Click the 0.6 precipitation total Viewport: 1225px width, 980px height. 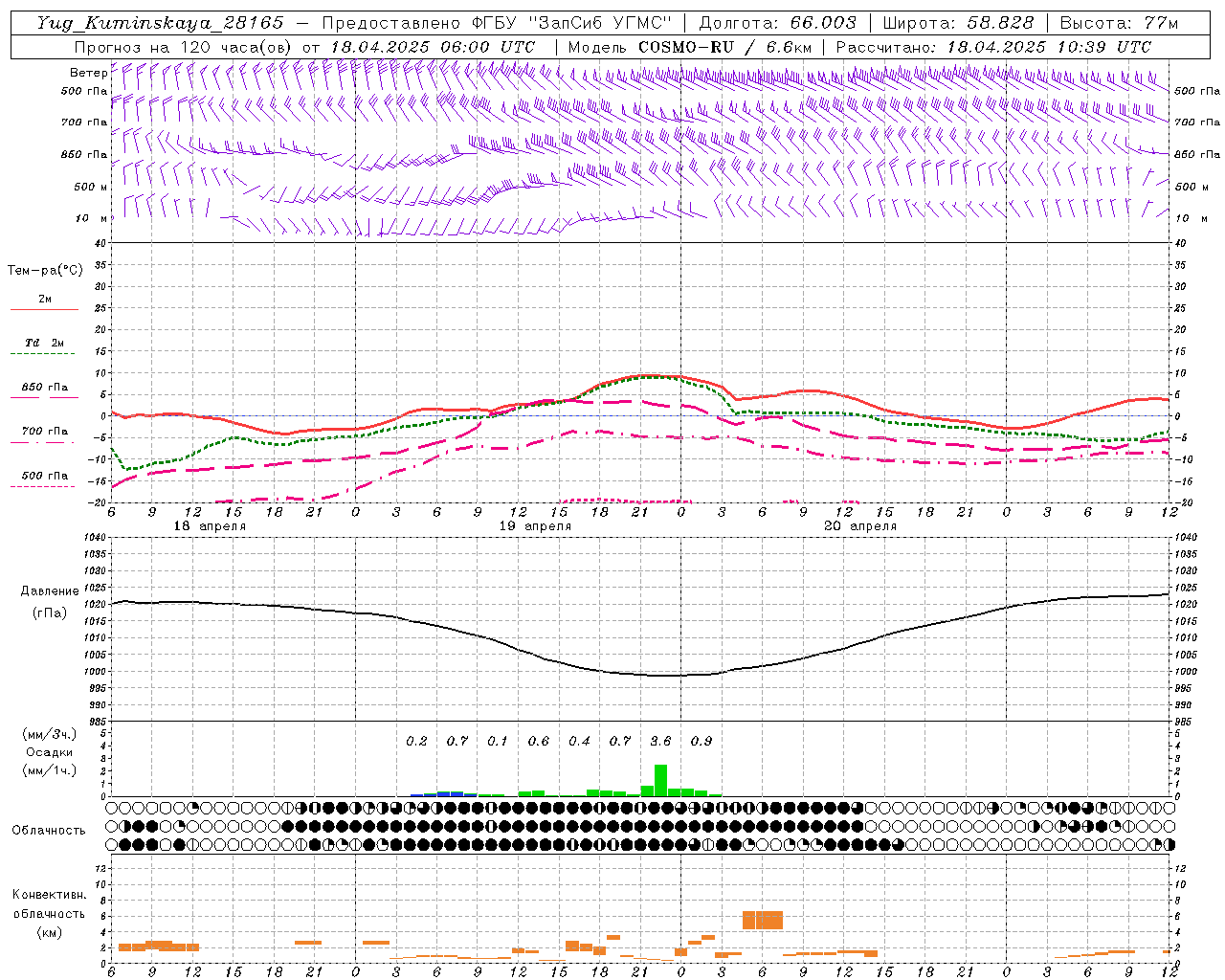pos(539,741)
